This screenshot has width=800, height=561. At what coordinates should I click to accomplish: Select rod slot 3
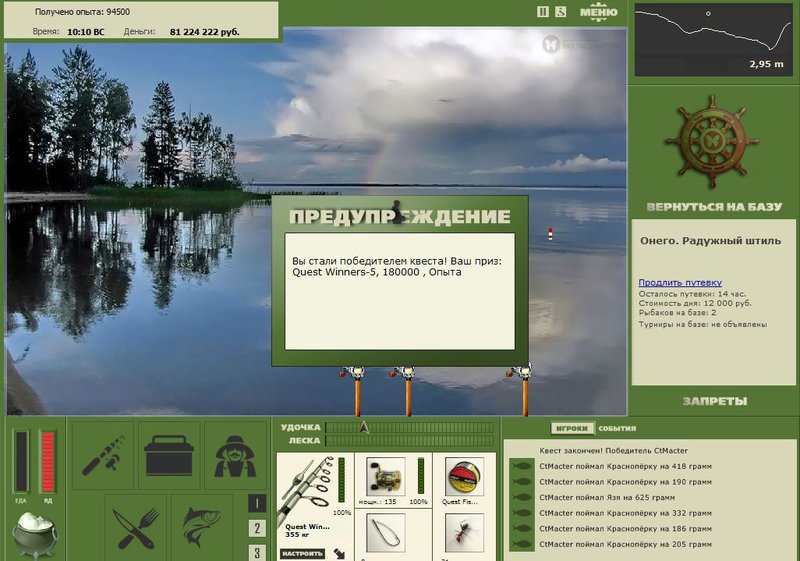click(257, 552)
